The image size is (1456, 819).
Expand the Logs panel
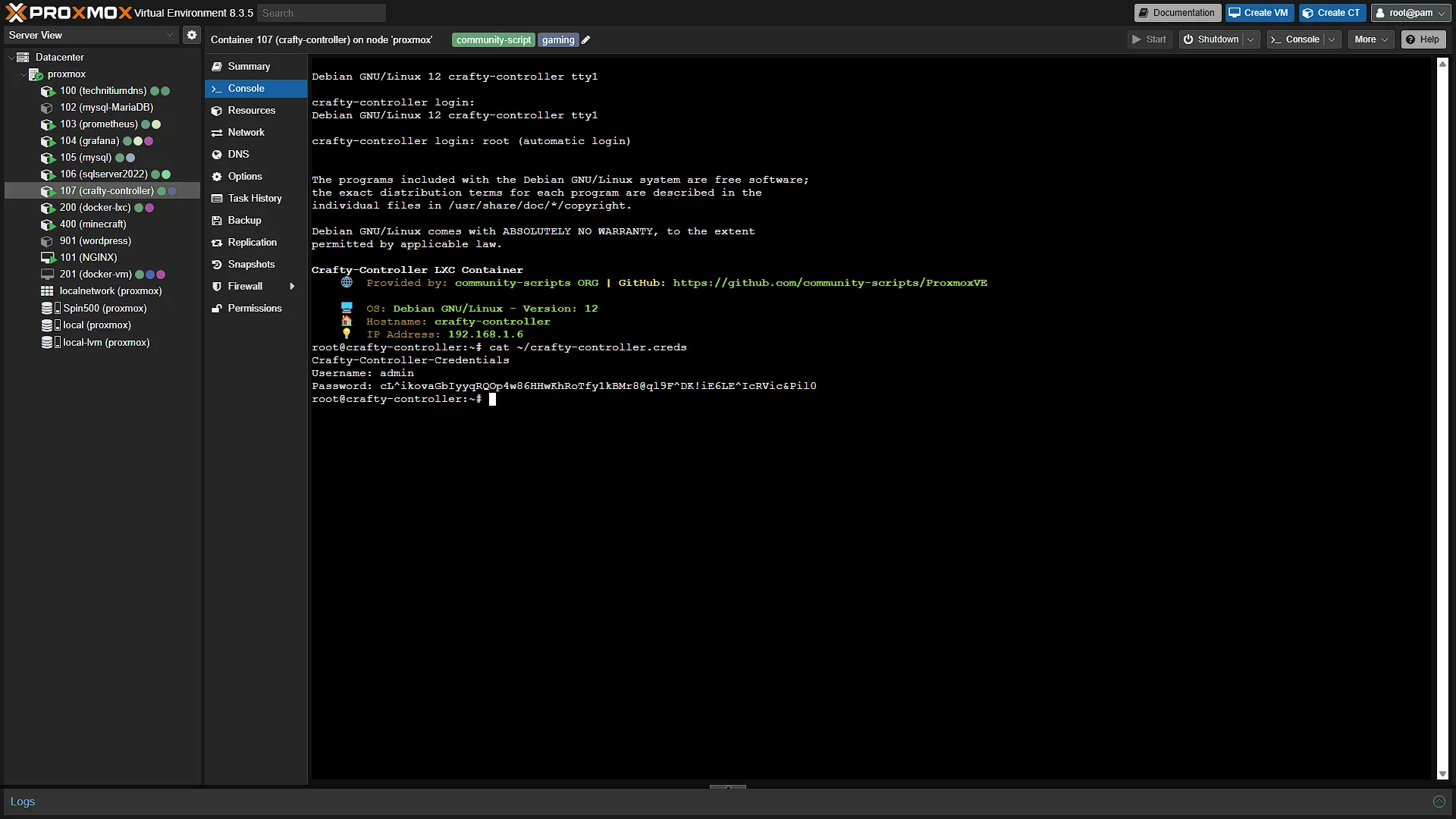click(23, 802)
